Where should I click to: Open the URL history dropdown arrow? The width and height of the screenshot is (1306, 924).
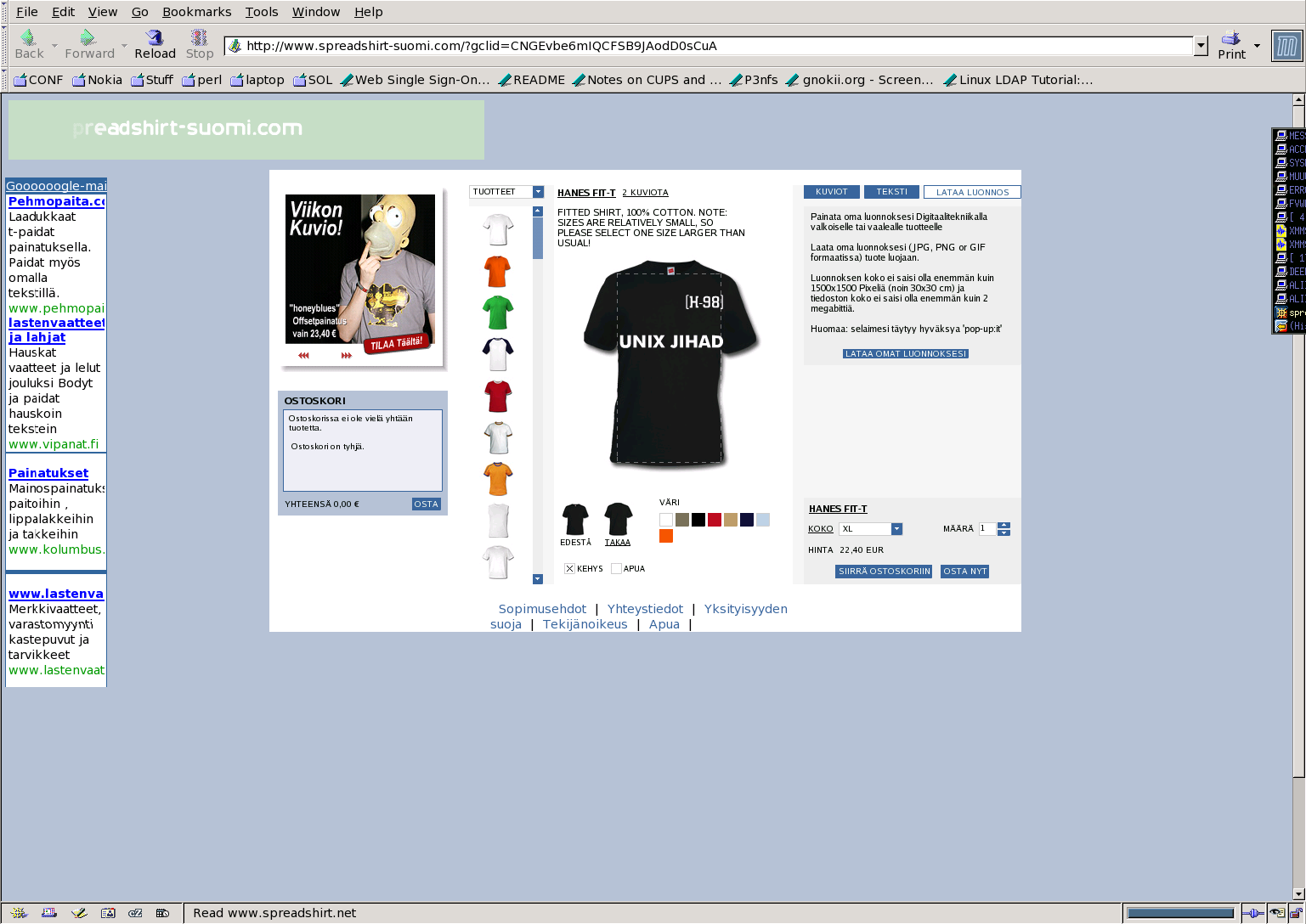click(x=1201, y=46)
